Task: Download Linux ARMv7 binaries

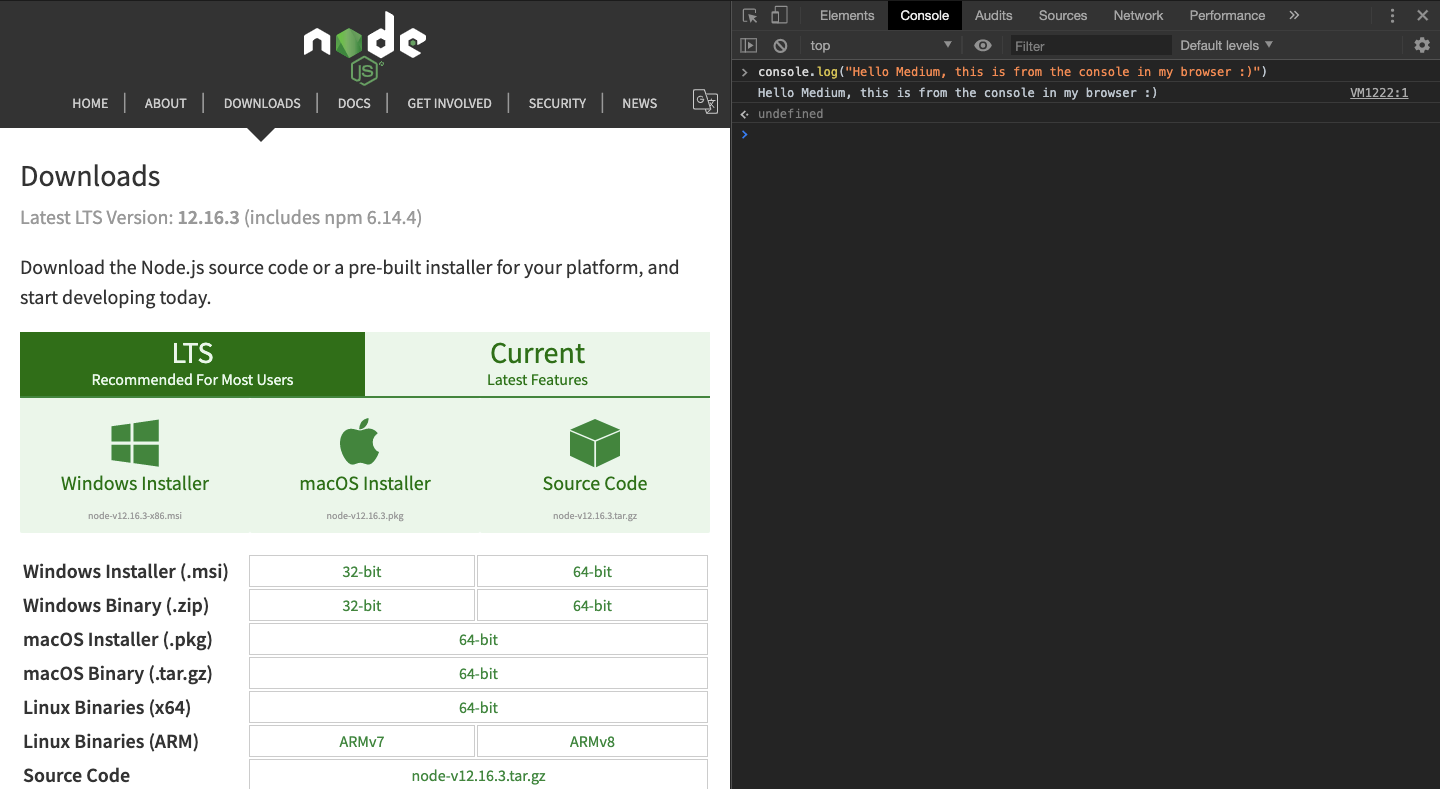Action: 362,742
